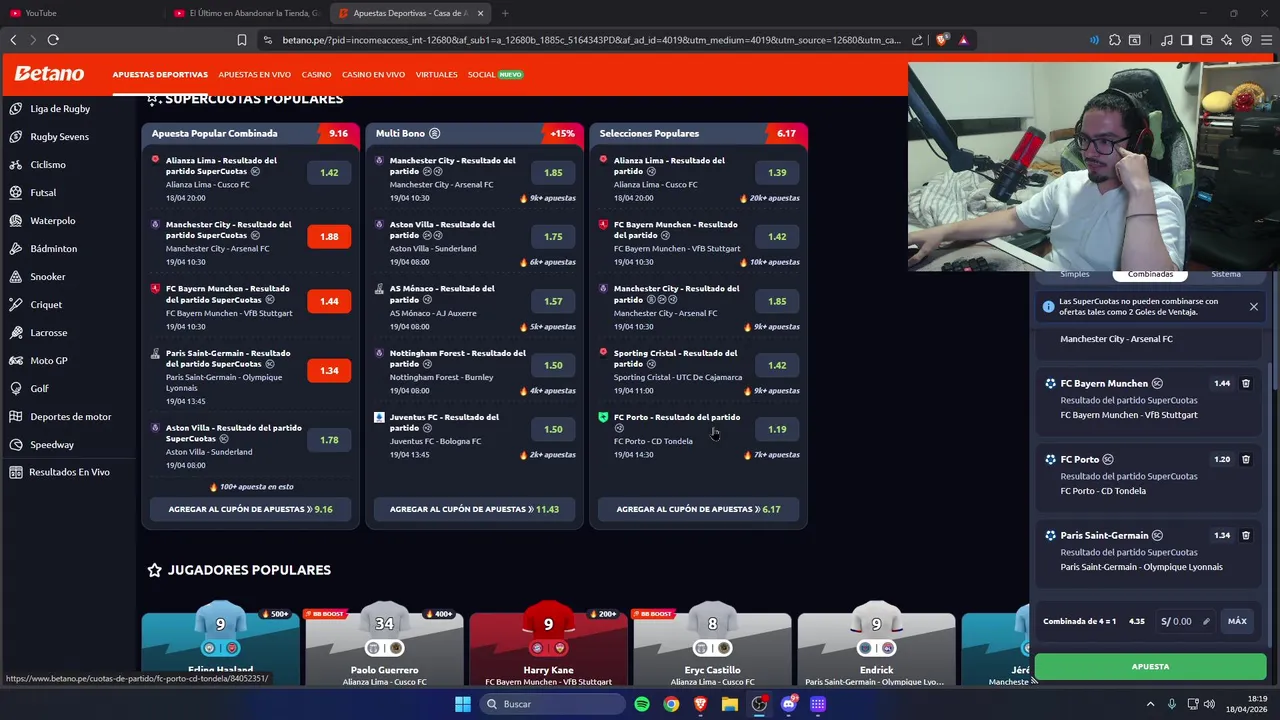Open Rugby Sevens in the sidebar
The height and width of the screenshot is (720, 1280).
point(59,136)
